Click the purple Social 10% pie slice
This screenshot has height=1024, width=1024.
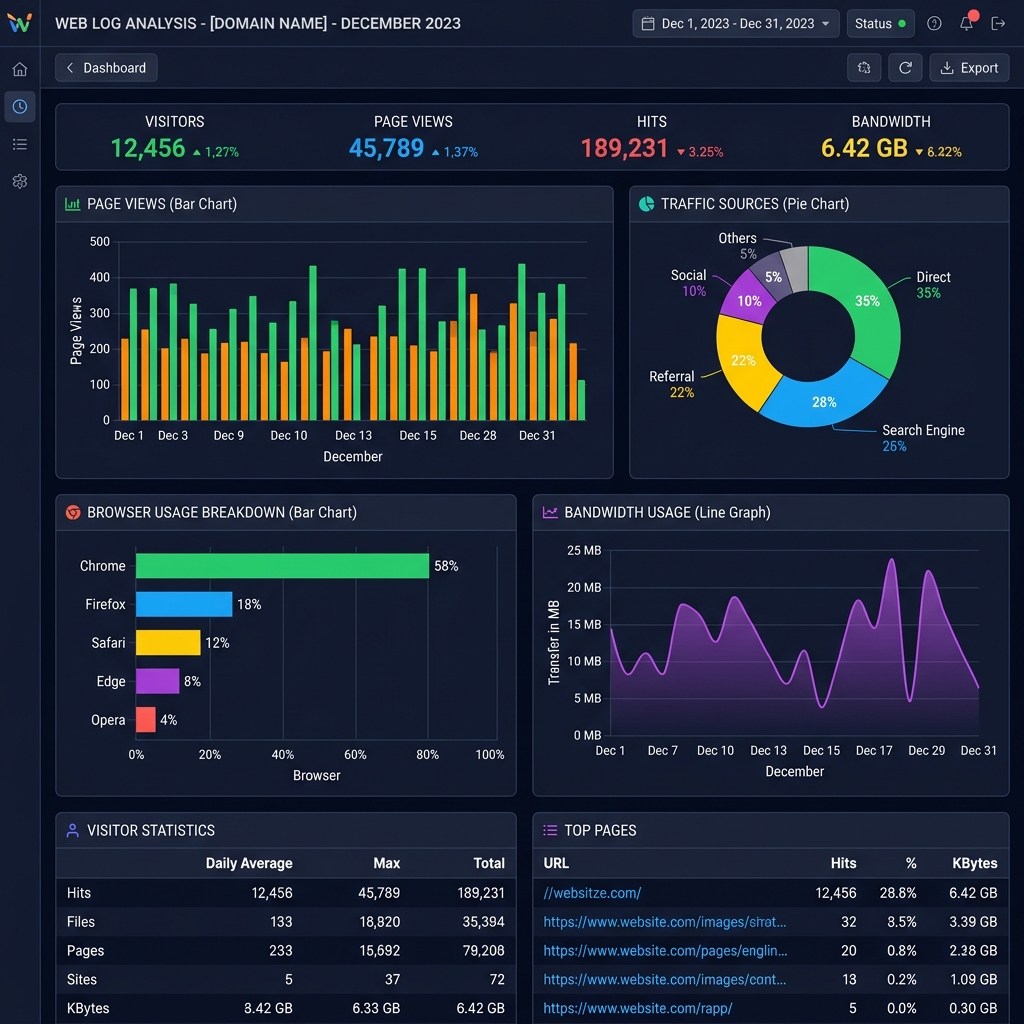tap(748, 299)
